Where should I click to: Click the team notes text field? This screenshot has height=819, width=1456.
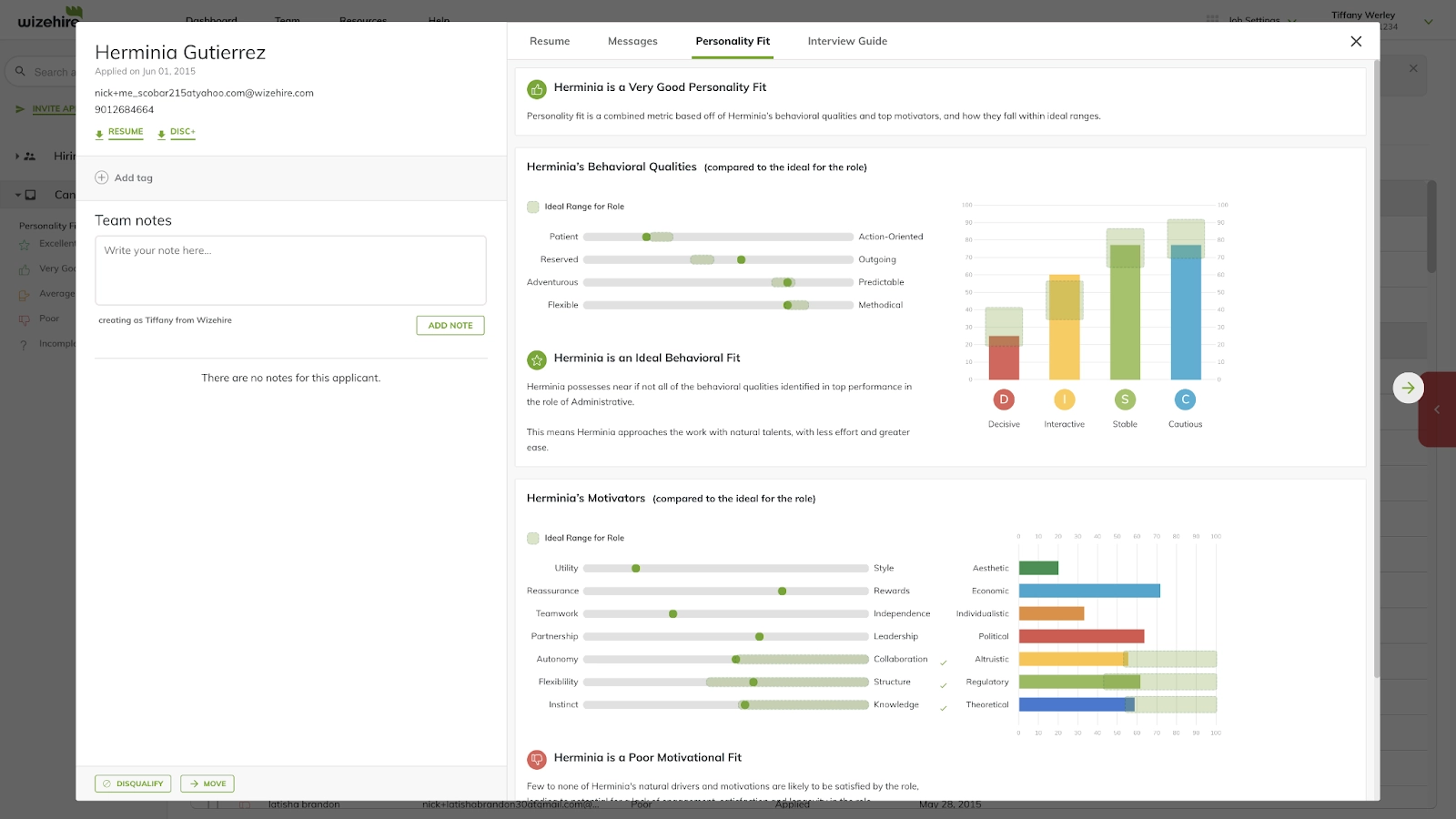[x=290, y=270]
